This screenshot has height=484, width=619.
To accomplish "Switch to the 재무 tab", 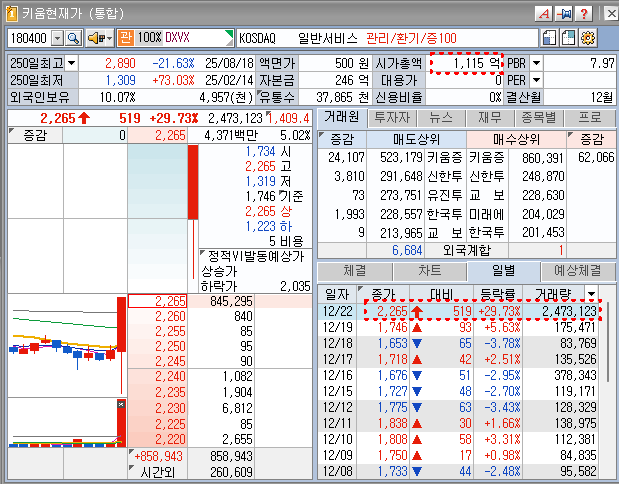I will click(490, 117).
